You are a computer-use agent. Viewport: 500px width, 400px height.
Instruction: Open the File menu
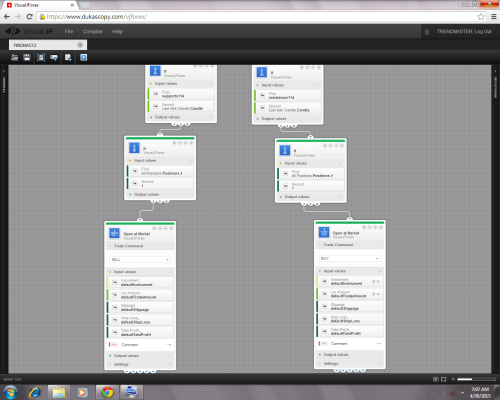[x=69, y=31]
